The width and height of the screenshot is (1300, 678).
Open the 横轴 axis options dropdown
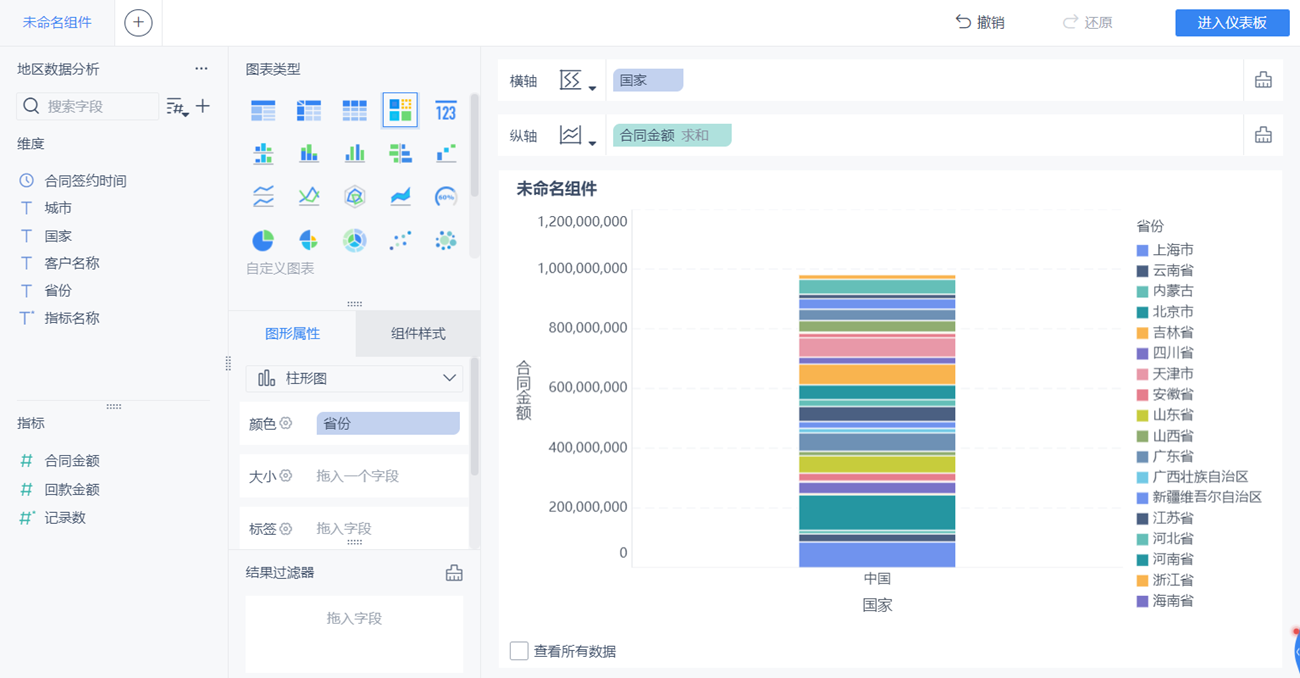(x=577, y=81)
